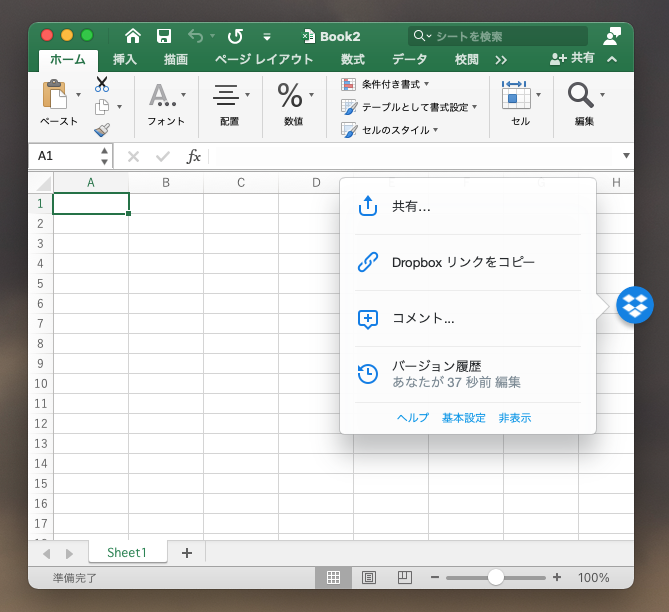Open the 挿入 ribbon tab
The width and height of the screenshot is (669, 612).
(x=125, y=60)
